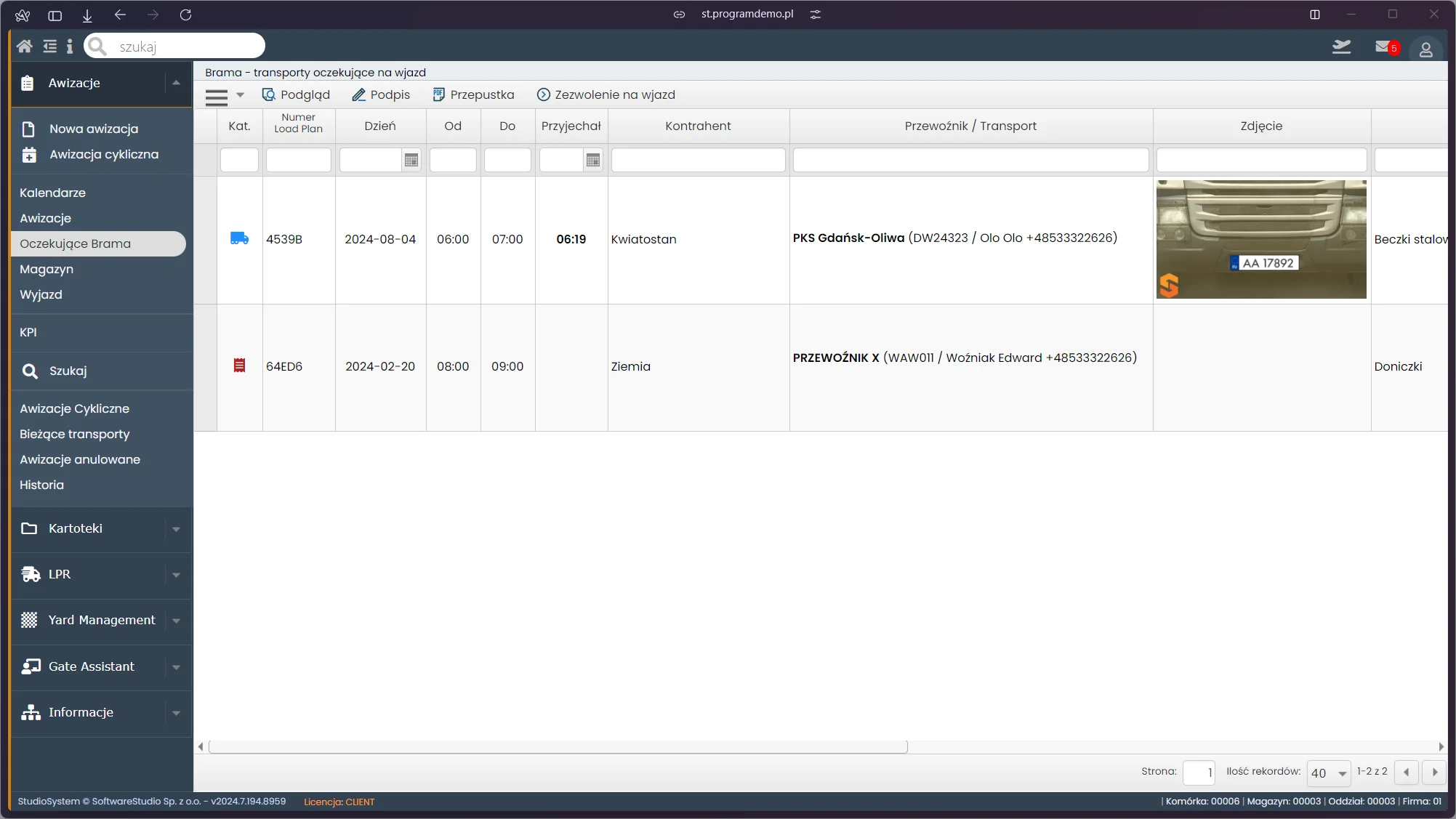Open mail with 5 unread messages
The height and width of the screenshot is (819, 1456).
pyautogui.click(x=1387, y=47)
